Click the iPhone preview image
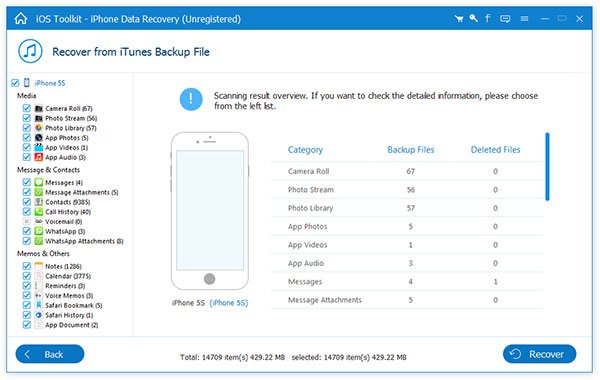This screenshot has width=600, height=380. [210, 211]
